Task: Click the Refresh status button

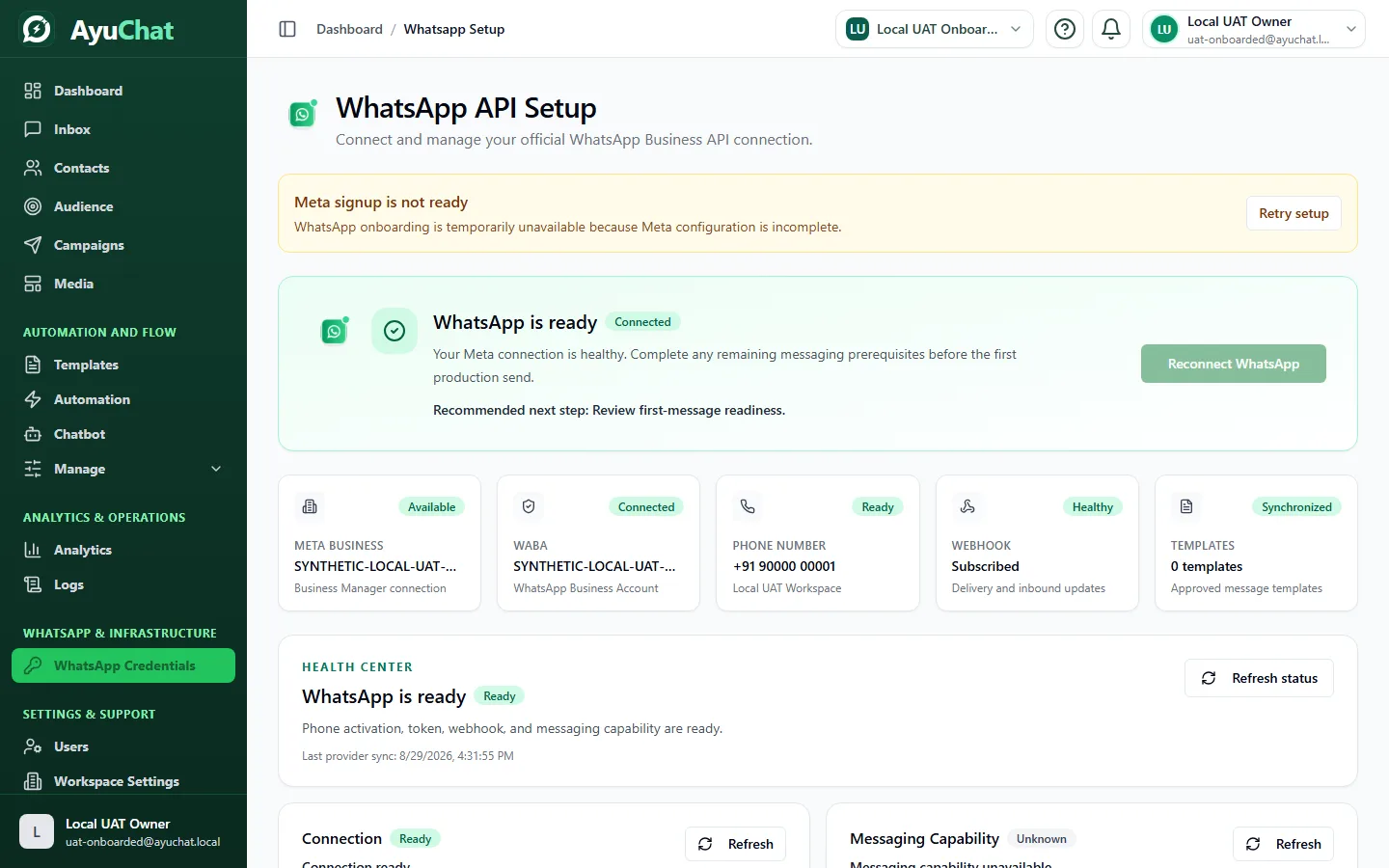Action: pos(1259,678)
